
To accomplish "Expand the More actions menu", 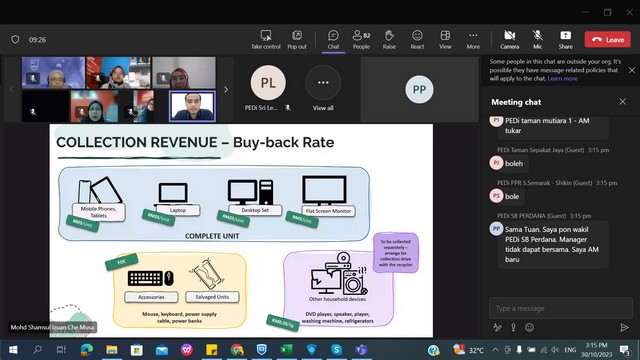I will pos(473,40).
